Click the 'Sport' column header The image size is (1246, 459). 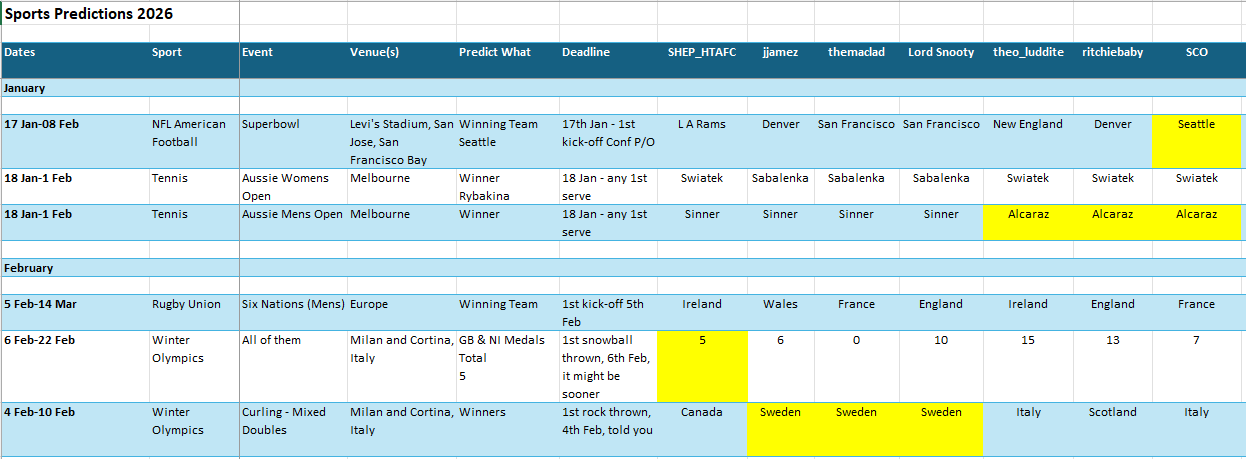click(194, 59)
